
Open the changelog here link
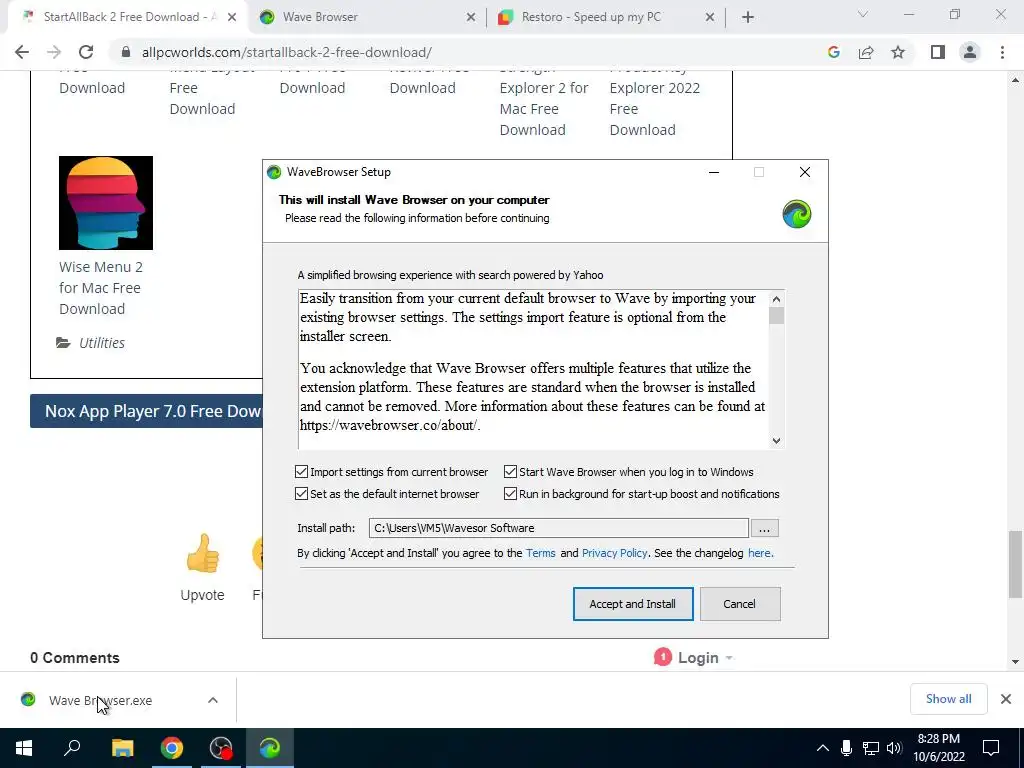tap(760, 553)
